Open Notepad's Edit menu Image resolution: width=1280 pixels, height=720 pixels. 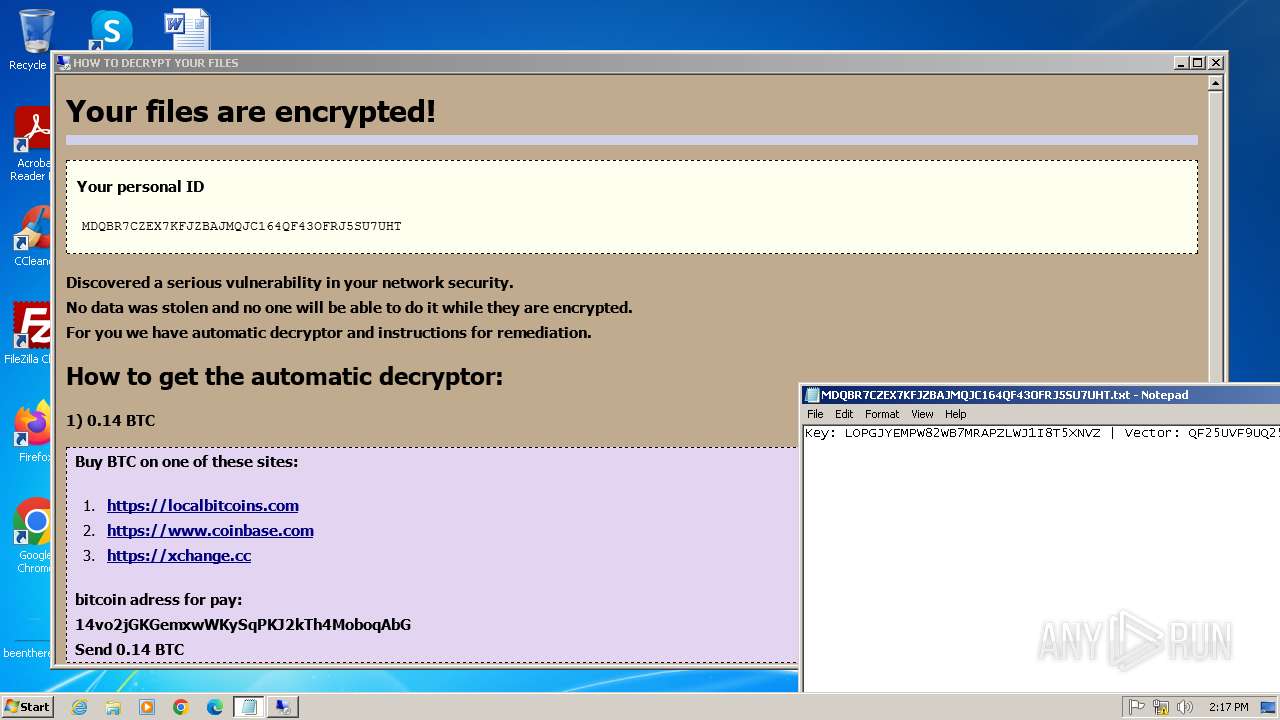point(844,414)
